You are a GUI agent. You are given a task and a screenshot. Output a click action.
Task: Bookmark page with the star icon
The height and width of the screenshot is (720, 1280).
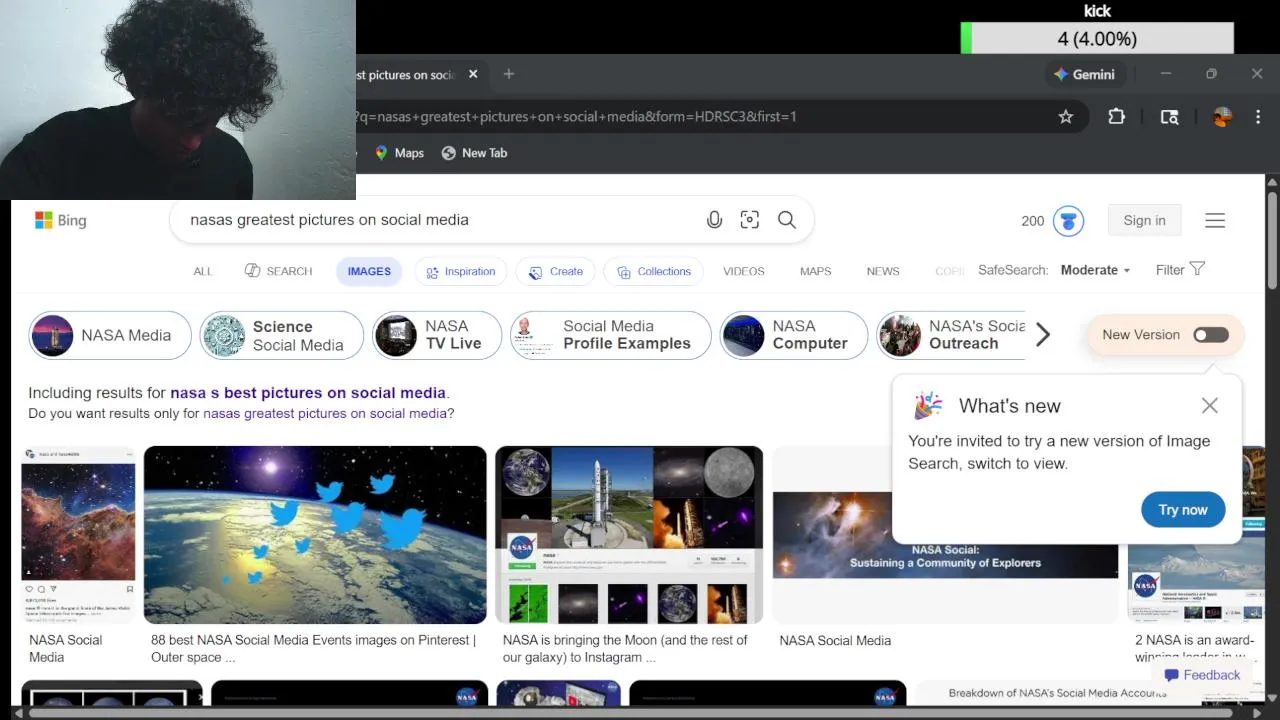(x=1066, y=117)
